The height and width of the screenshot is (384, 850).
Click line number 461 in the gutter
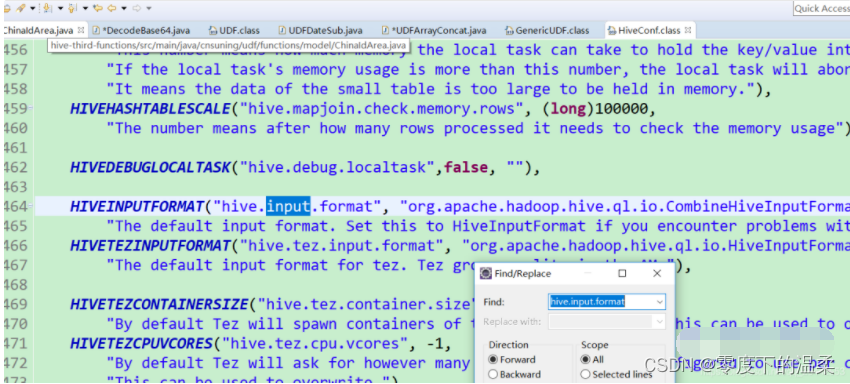[x=15, y=148]
